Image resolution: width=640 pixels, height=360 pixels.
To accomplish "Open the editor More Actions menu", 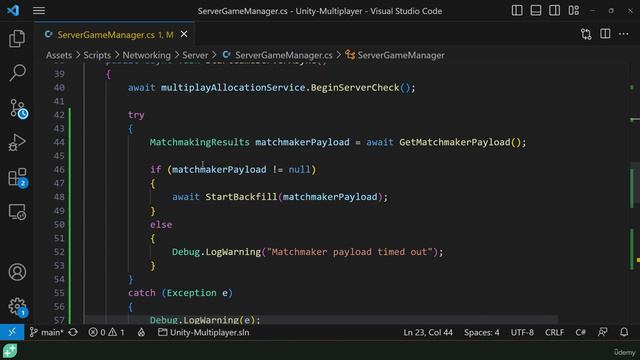I will pos(624,34).
